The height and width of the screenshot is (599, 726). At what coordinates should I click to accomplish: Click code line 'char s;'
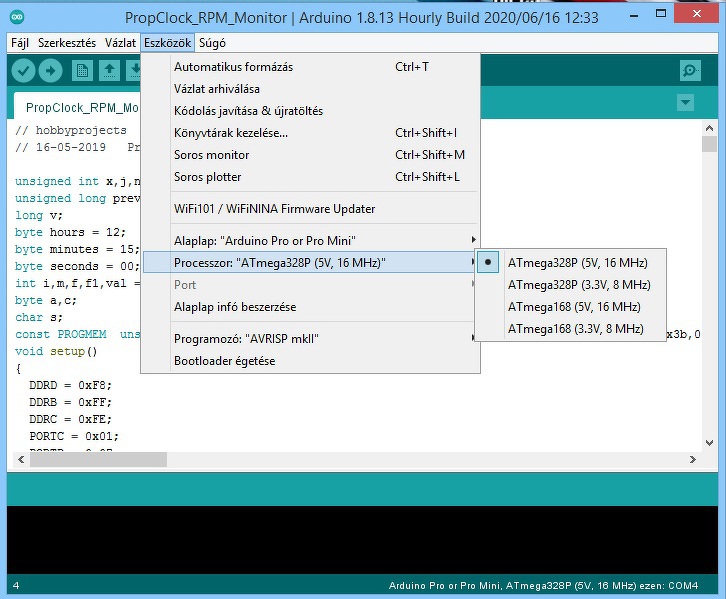coord(38,318)
